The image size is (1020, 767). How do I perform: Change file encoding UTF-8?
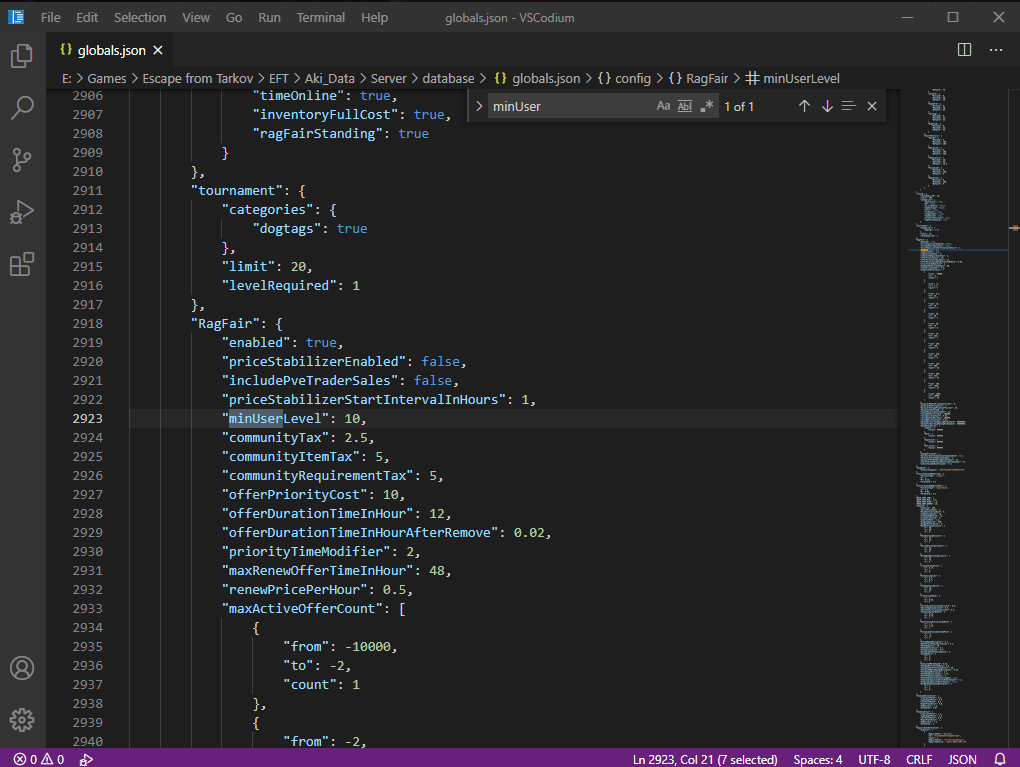pos(874,759)
